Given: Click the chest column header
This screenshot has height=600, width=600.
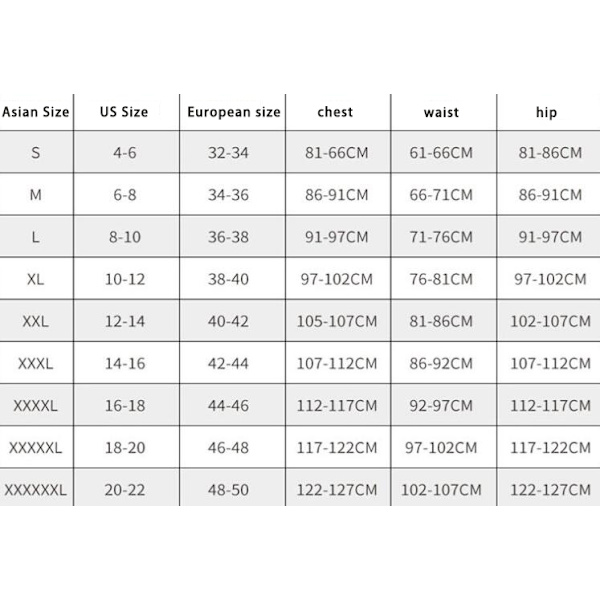Looking at the screenshot, I should [335, 112].
